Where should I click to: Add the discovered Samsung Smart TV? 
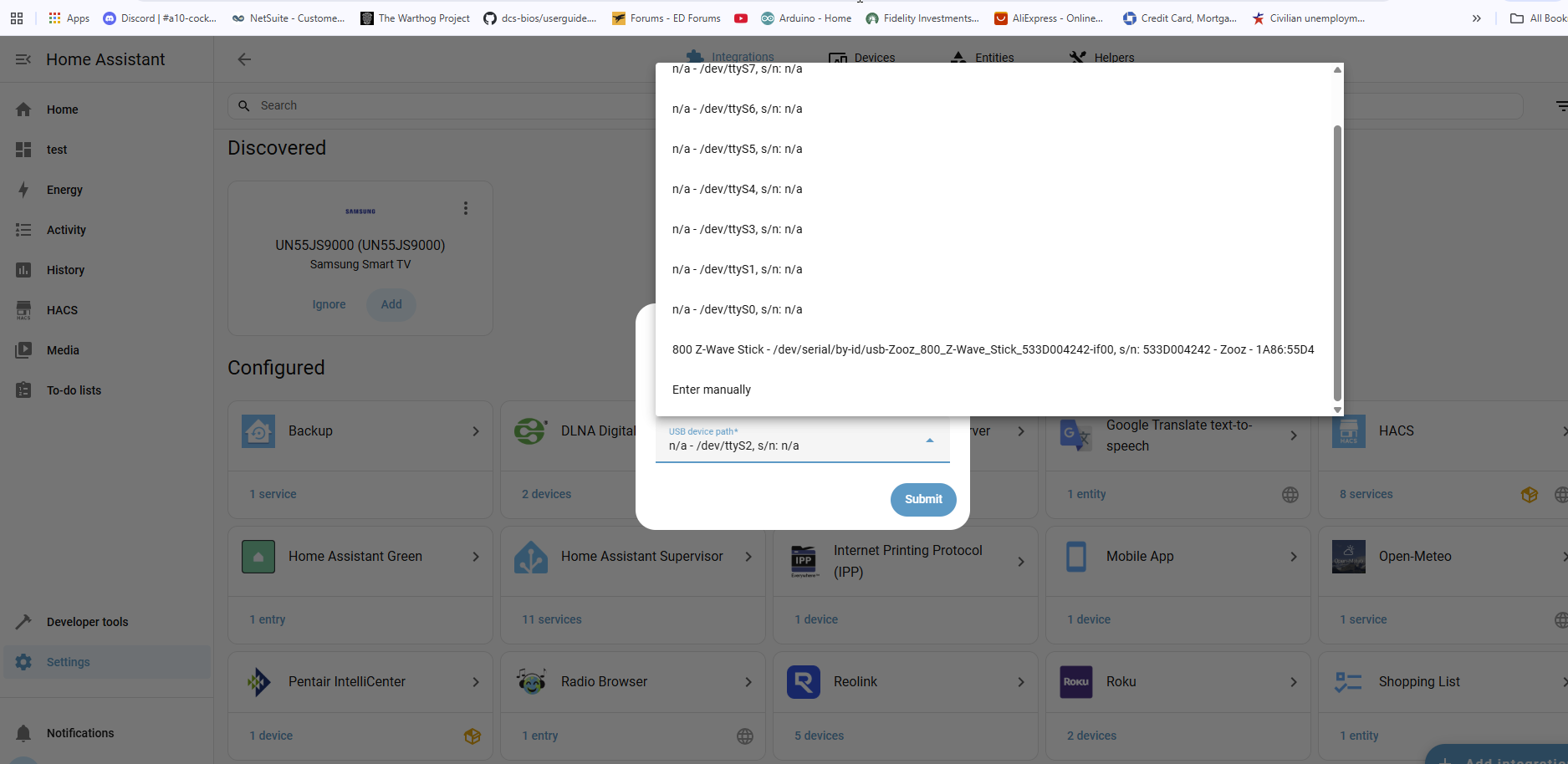[391, 305]
